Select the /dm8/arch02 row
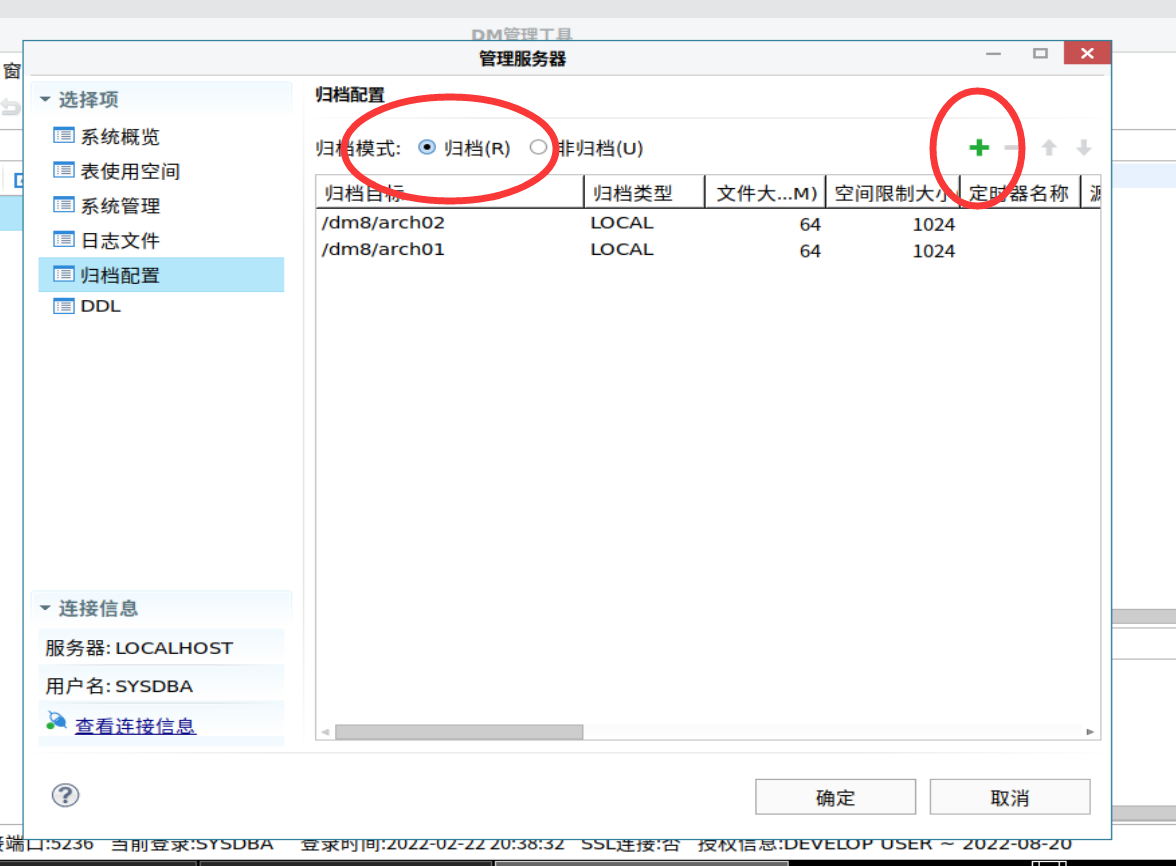 coord(708,223)
